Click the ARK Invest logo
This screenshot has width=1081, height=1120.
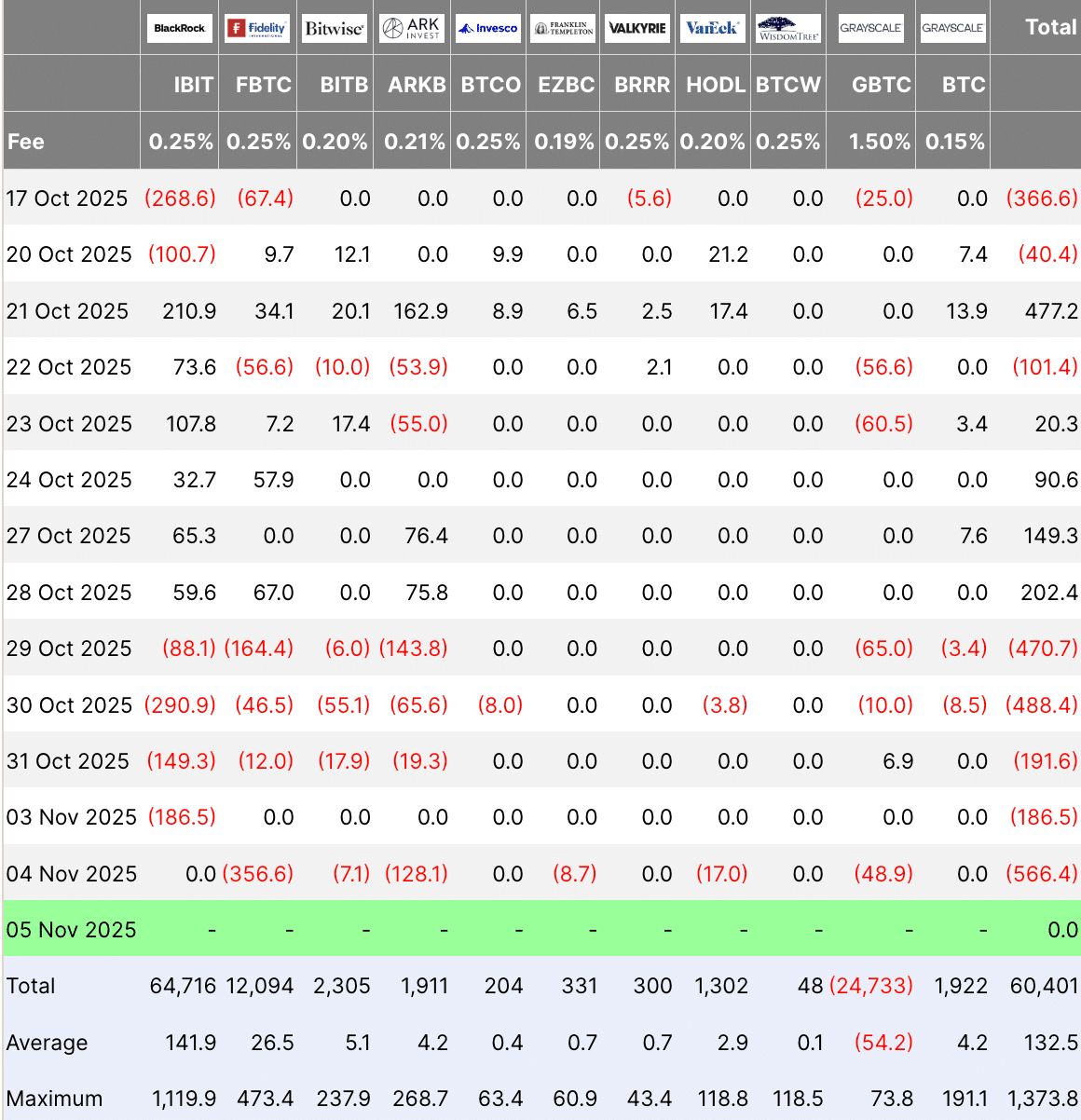(x=411, y=28)
